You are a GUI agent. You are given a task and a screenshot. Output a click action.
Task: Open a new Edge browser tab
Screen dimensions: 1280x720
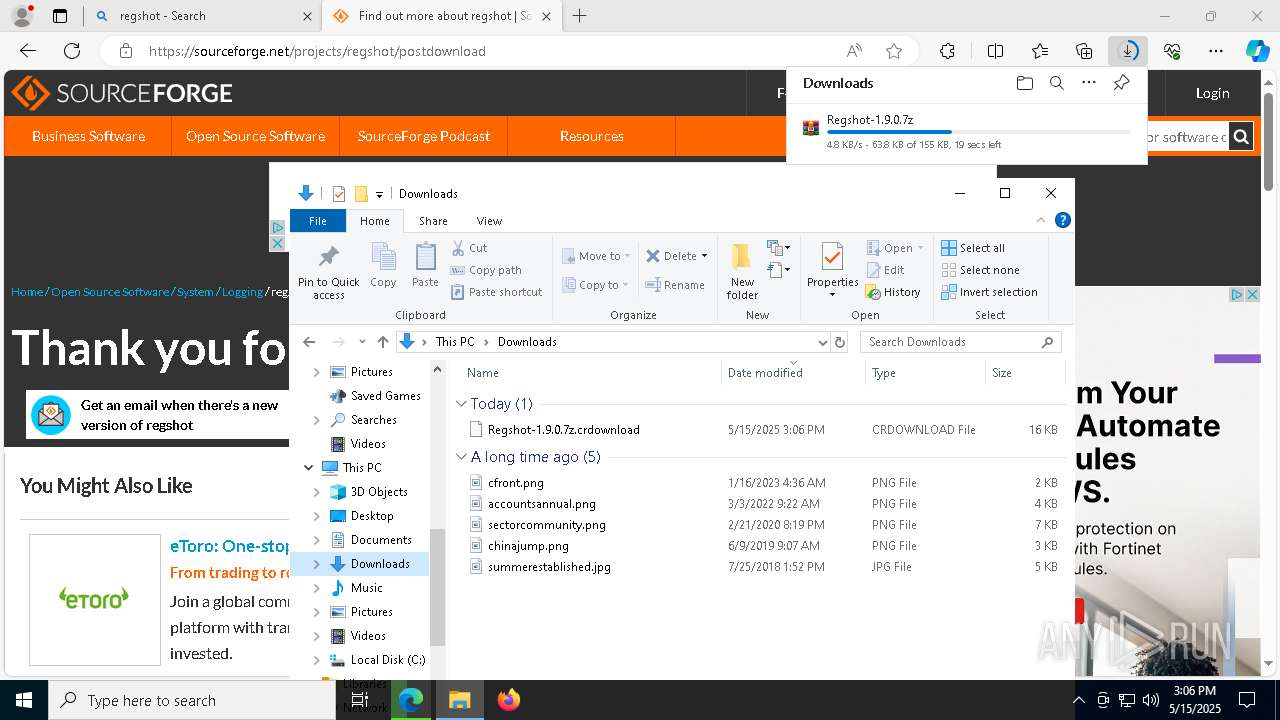(x=580, y=16)
